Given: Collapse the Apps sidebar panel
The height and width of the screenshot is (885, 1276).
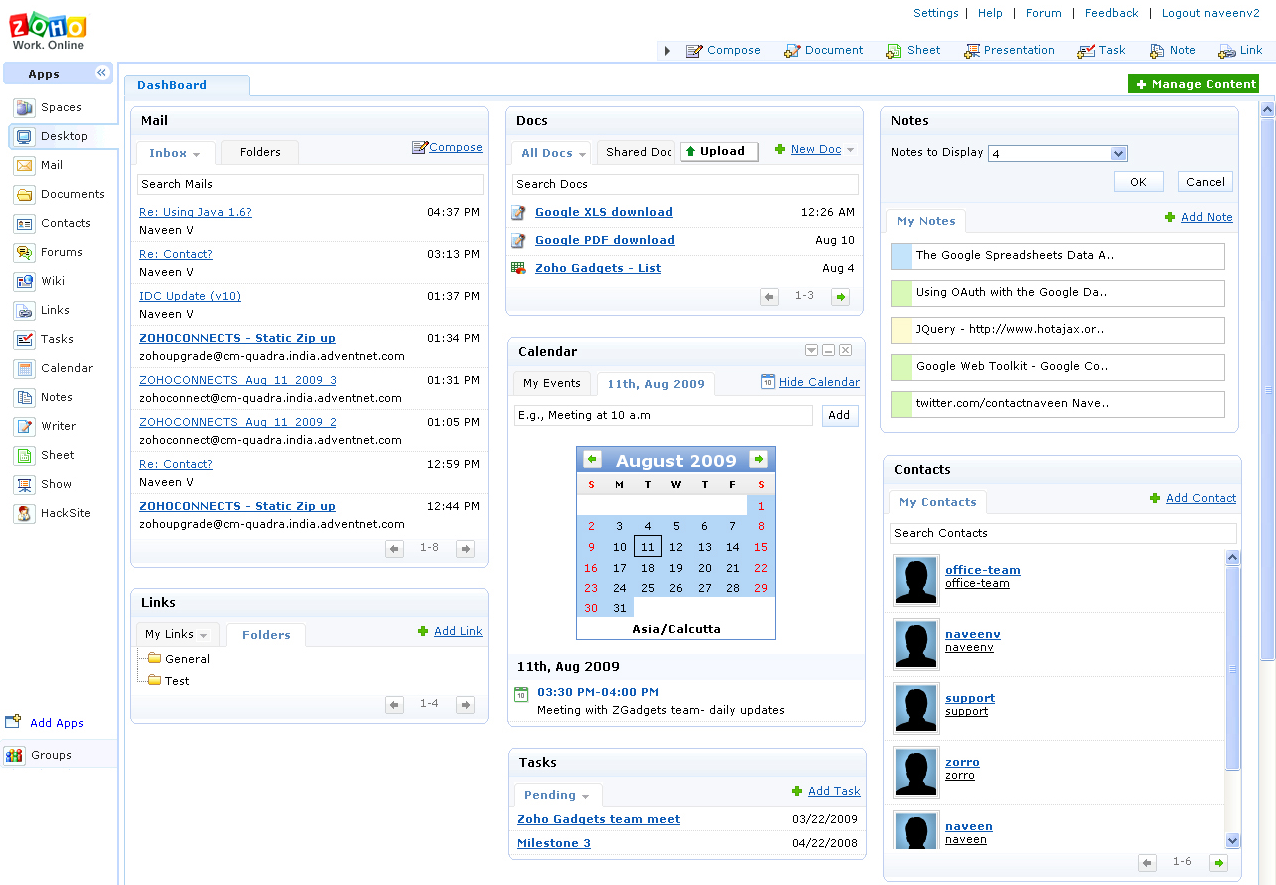Looking at the screenshot, I should [x=102, y=73].
